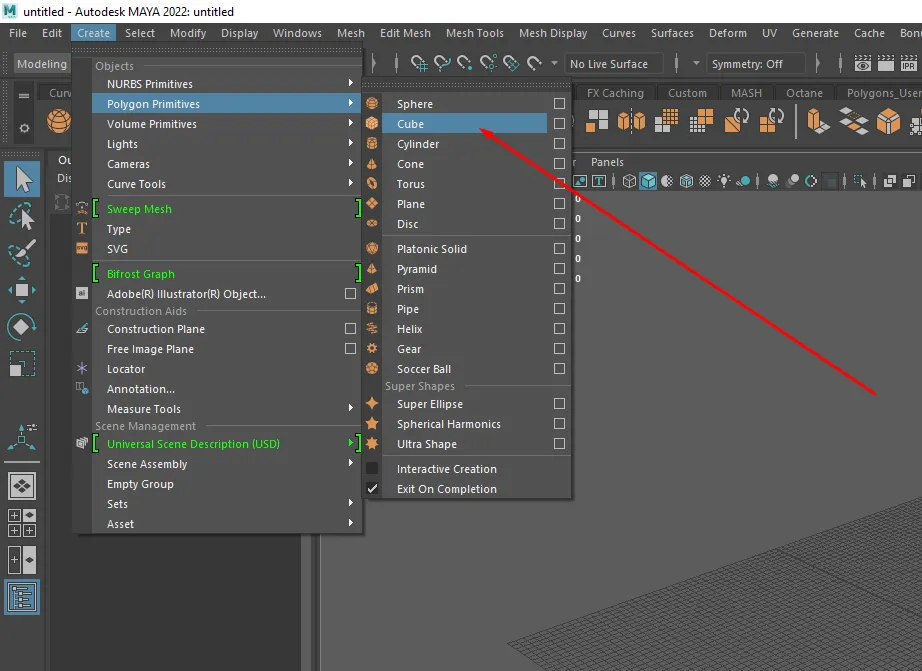This screenshot has height=671, width=922.
Task: Open the Symmetry: Off dropdown
Action: click(x=755, y=64)
